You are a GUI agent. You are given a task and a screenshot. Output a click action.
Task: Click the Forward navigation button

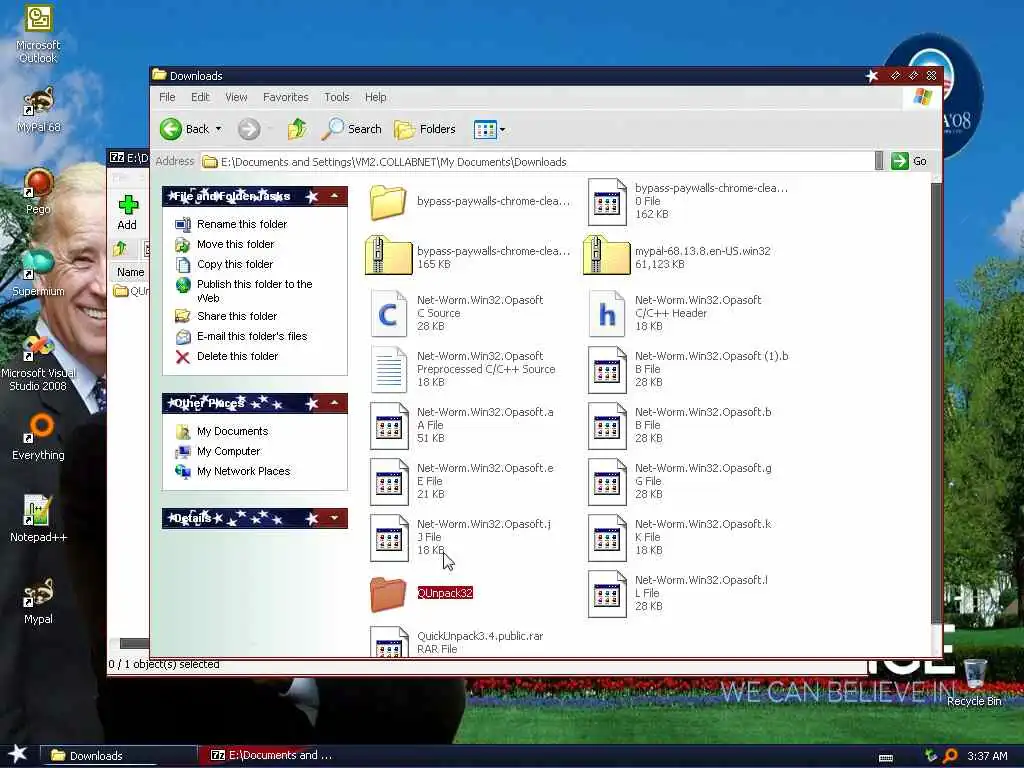[x=249, y=129]
